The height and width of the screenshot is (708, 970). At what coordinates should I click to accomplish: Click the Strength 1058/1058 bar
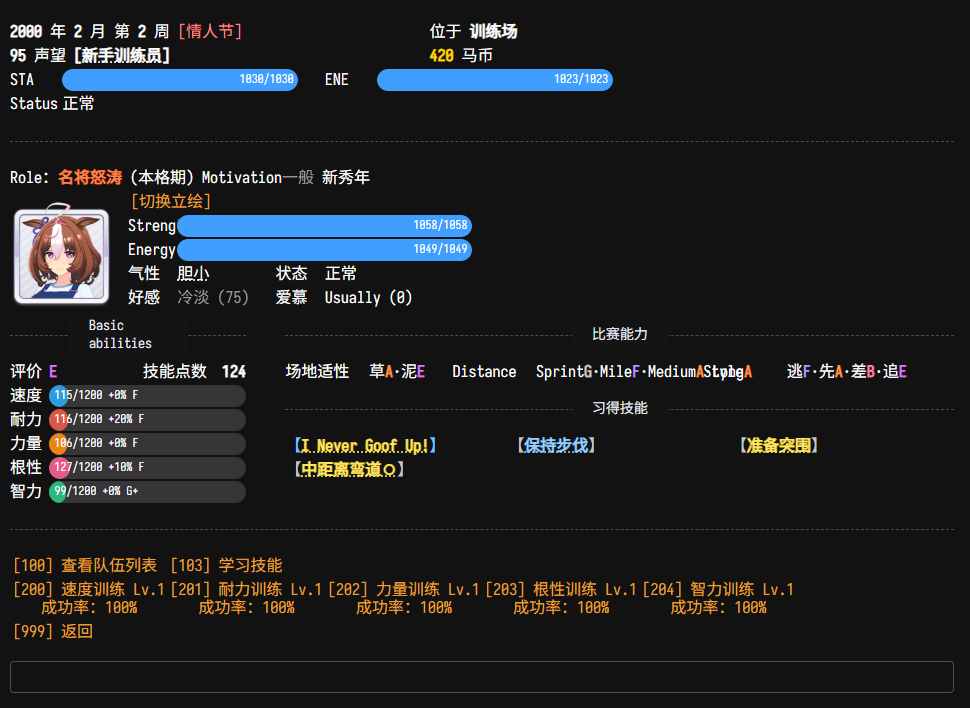click(x=324, y=225)
